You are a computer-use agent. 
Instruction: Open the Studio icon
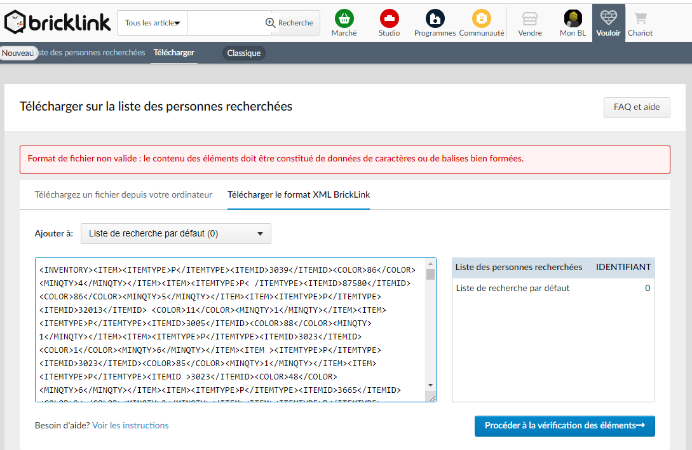click(389, 22)
